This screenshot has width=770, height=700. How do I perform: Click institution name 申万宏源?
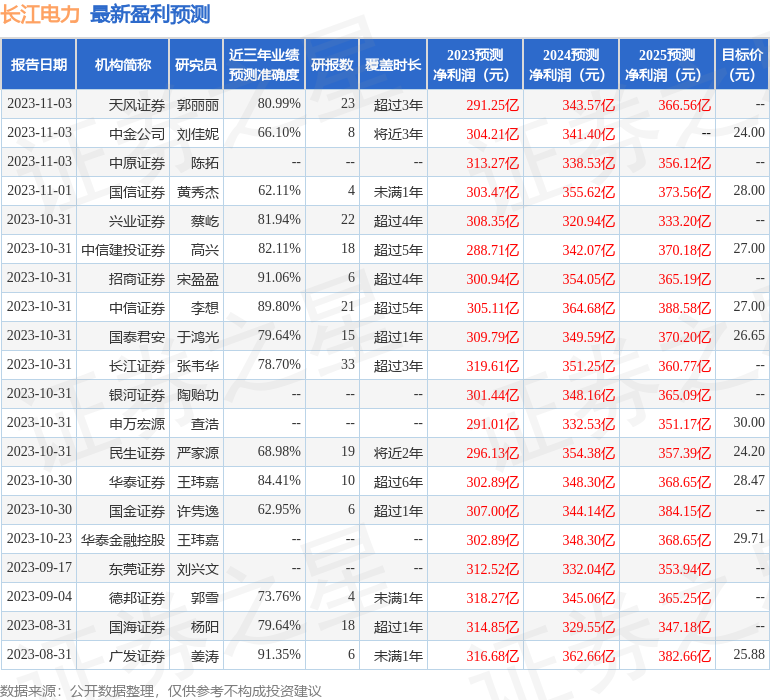137,423
